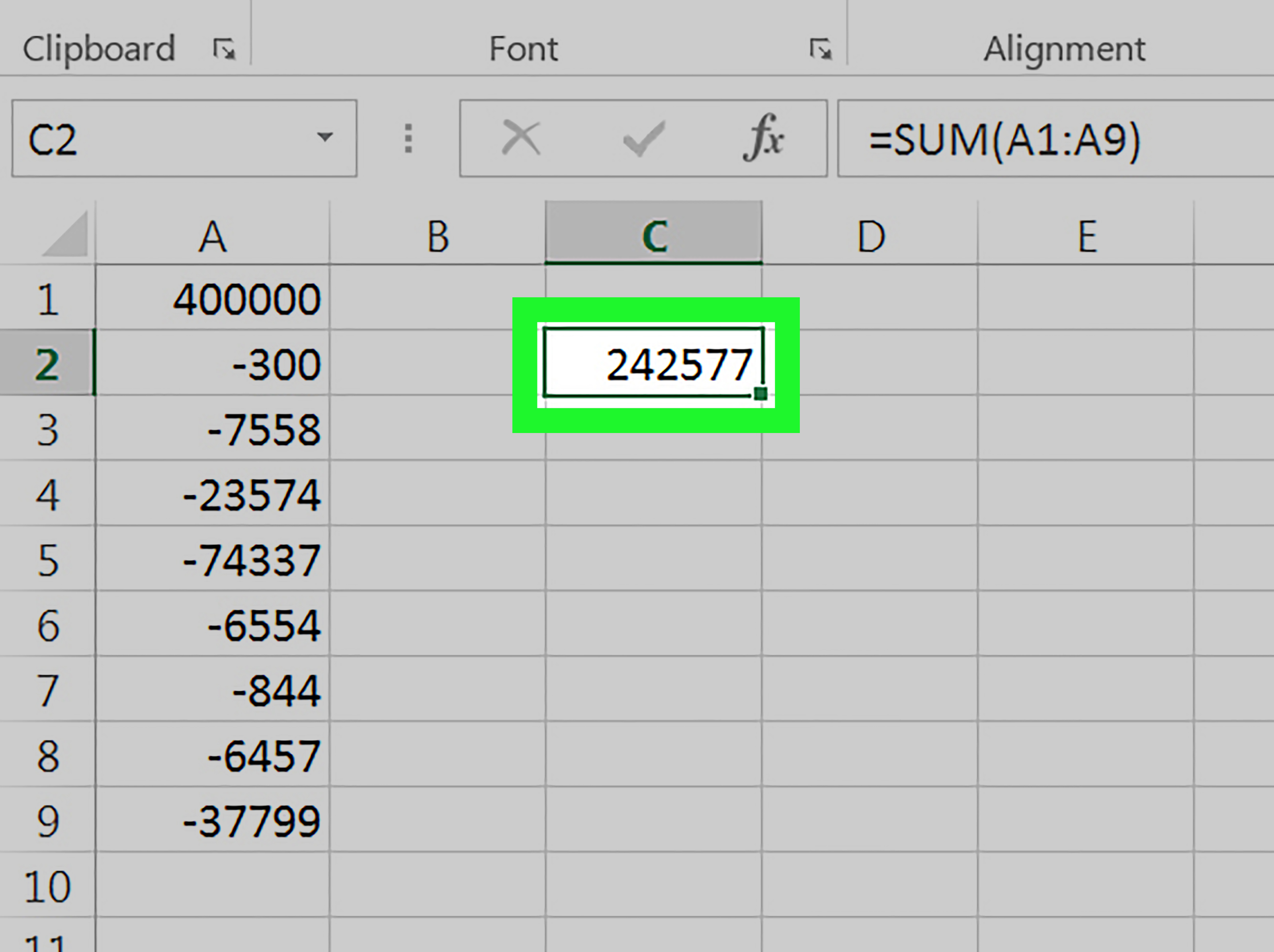
Task: Click the Insert Function fx icon
Action: point(764,138)
